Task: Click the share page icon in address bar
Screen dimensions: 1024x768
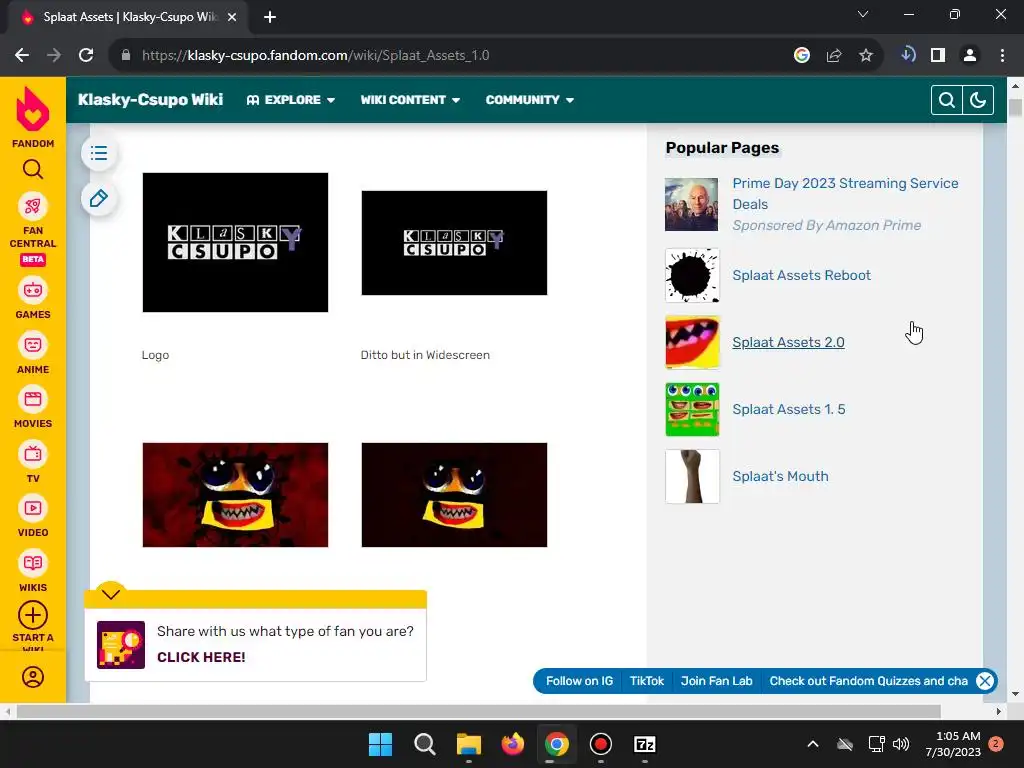Action: [833, 56]
